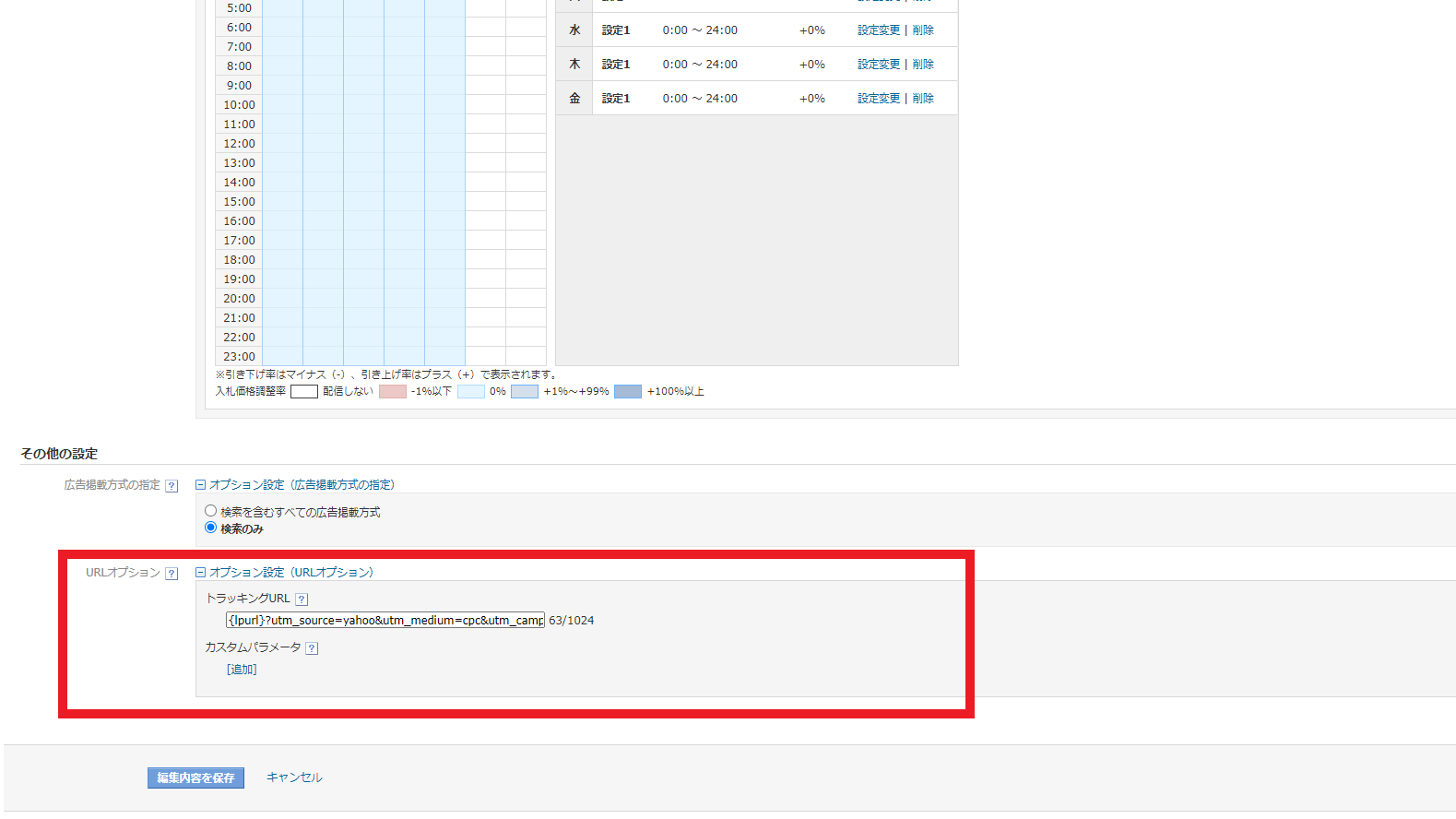Click 0:00 ～ 24:00 in the 金 row
The image size is (1456, 819).
tap(700, 99)
